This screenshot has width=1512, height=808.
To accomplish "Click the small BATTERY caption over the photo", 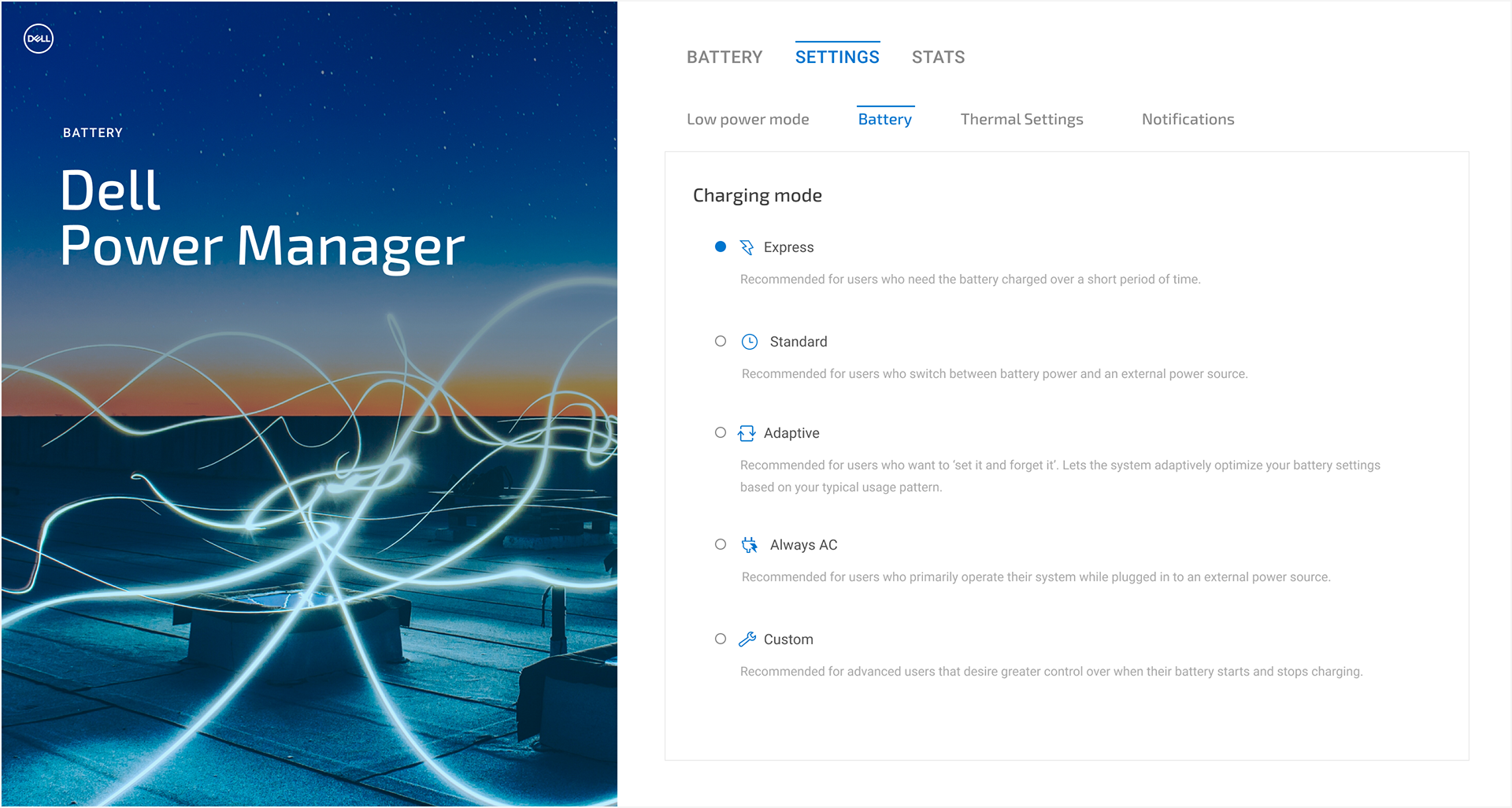I will coord(93,133).
